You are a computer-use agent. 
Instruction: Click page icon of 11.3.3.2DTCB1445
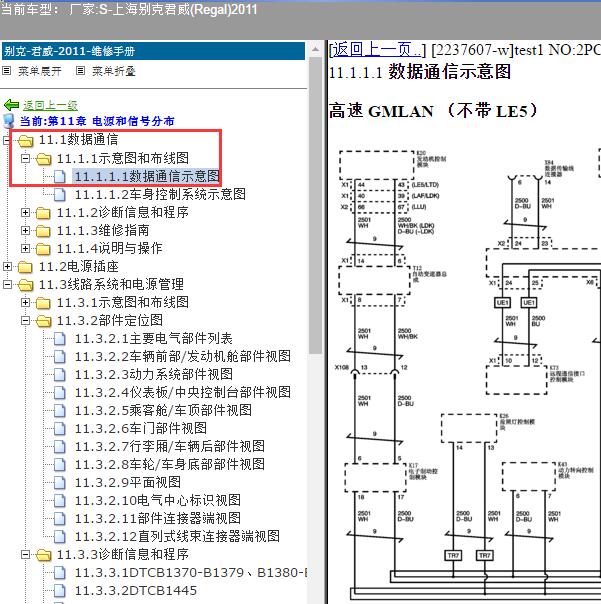click(60, 591)
